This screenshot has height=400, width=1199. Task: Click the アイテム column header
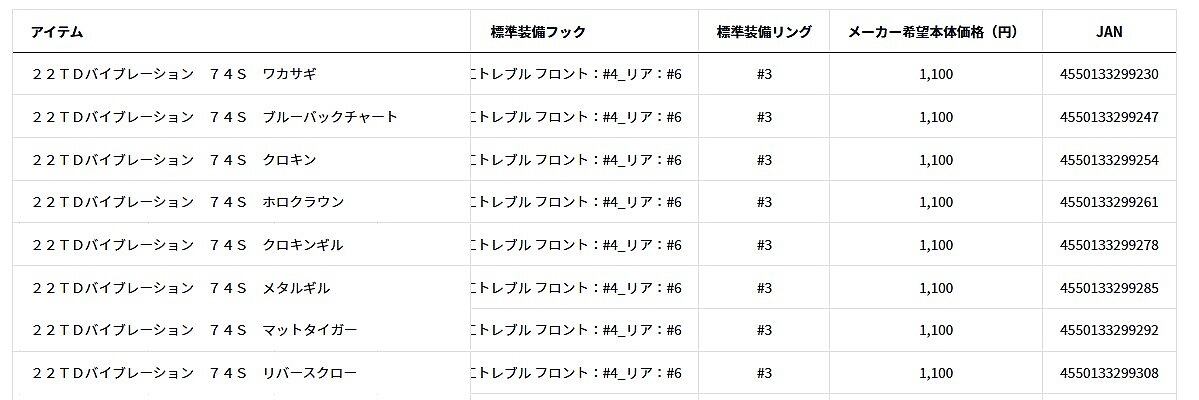click(57, 32)
